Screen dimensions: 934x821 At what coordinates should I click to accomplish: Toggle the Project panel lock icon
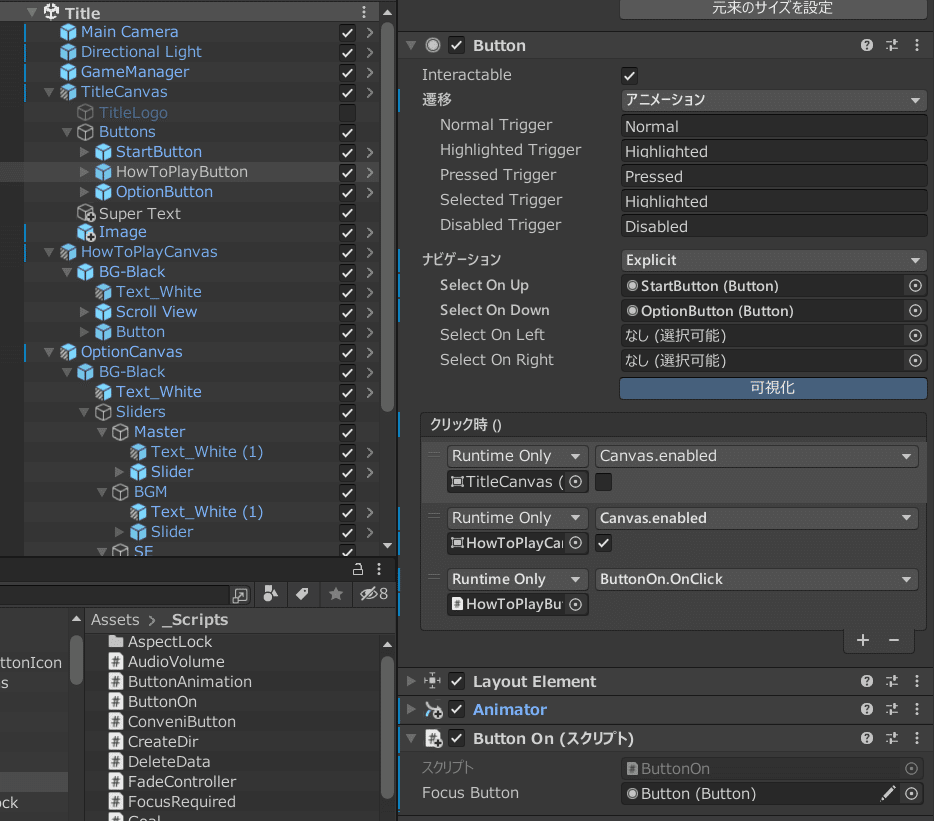click(x=357, y=569)
